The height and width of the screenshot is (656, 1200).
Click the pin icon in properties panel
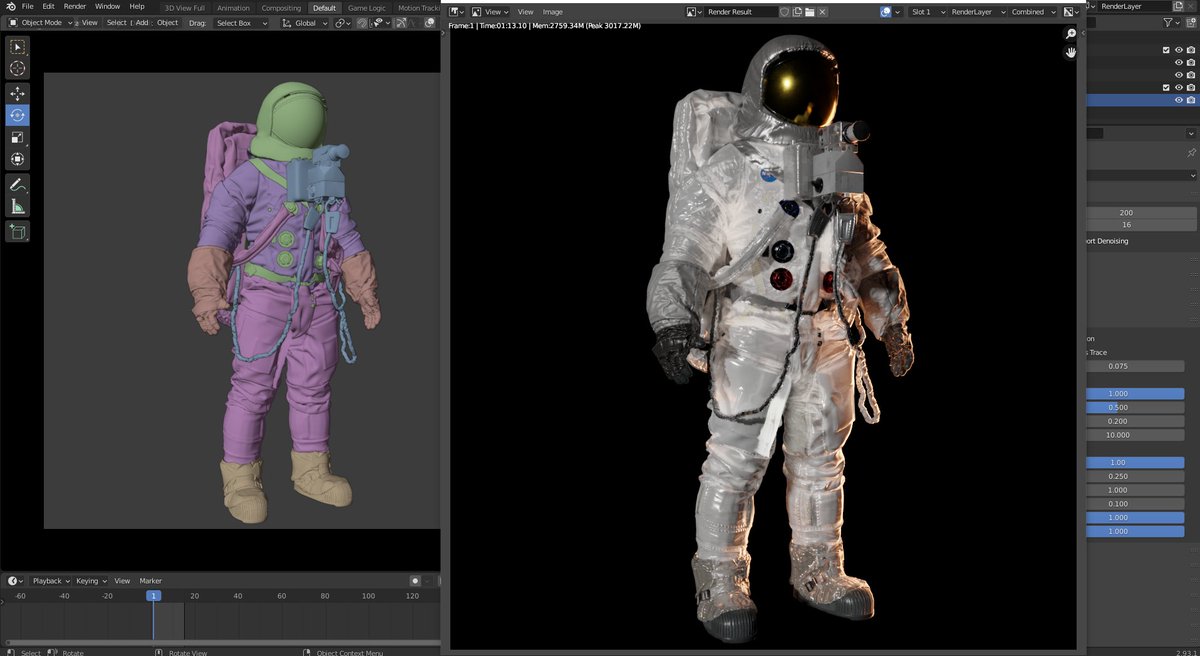(x=1190, y=153)
